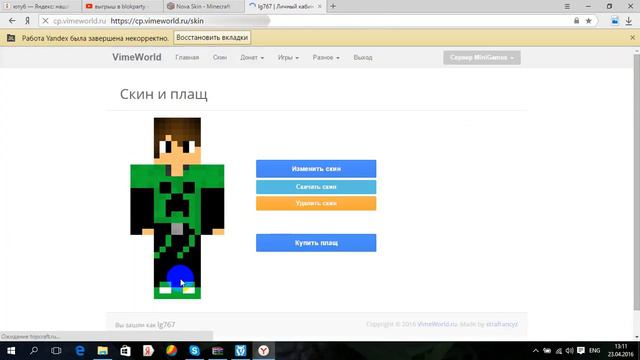Click the VimeWorld brand logo link
This screenshot has height=360, width=640.
pyautogui.click(x=137, y=57)
